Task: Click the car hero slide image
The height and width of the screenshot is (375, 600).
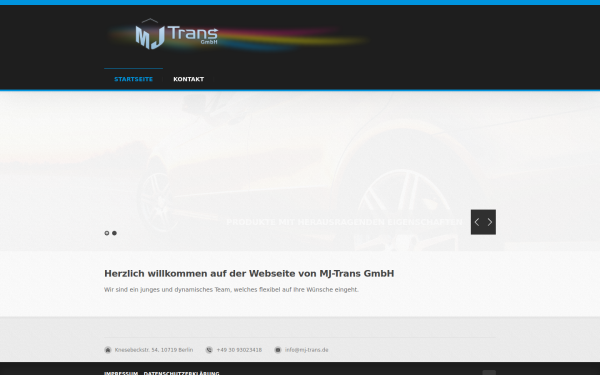Action: pos(300,171)
